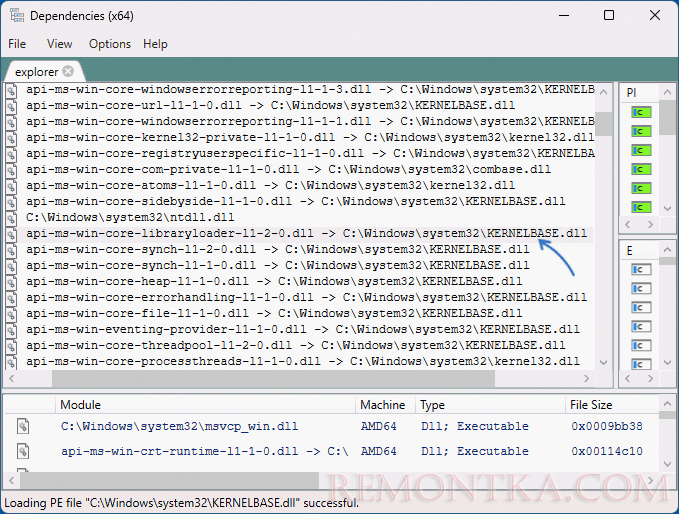Click file icon next to kernel32-private-l1-1-0.dll row
This screenshot has height=514, width=679.
click(x=11, y=139)
